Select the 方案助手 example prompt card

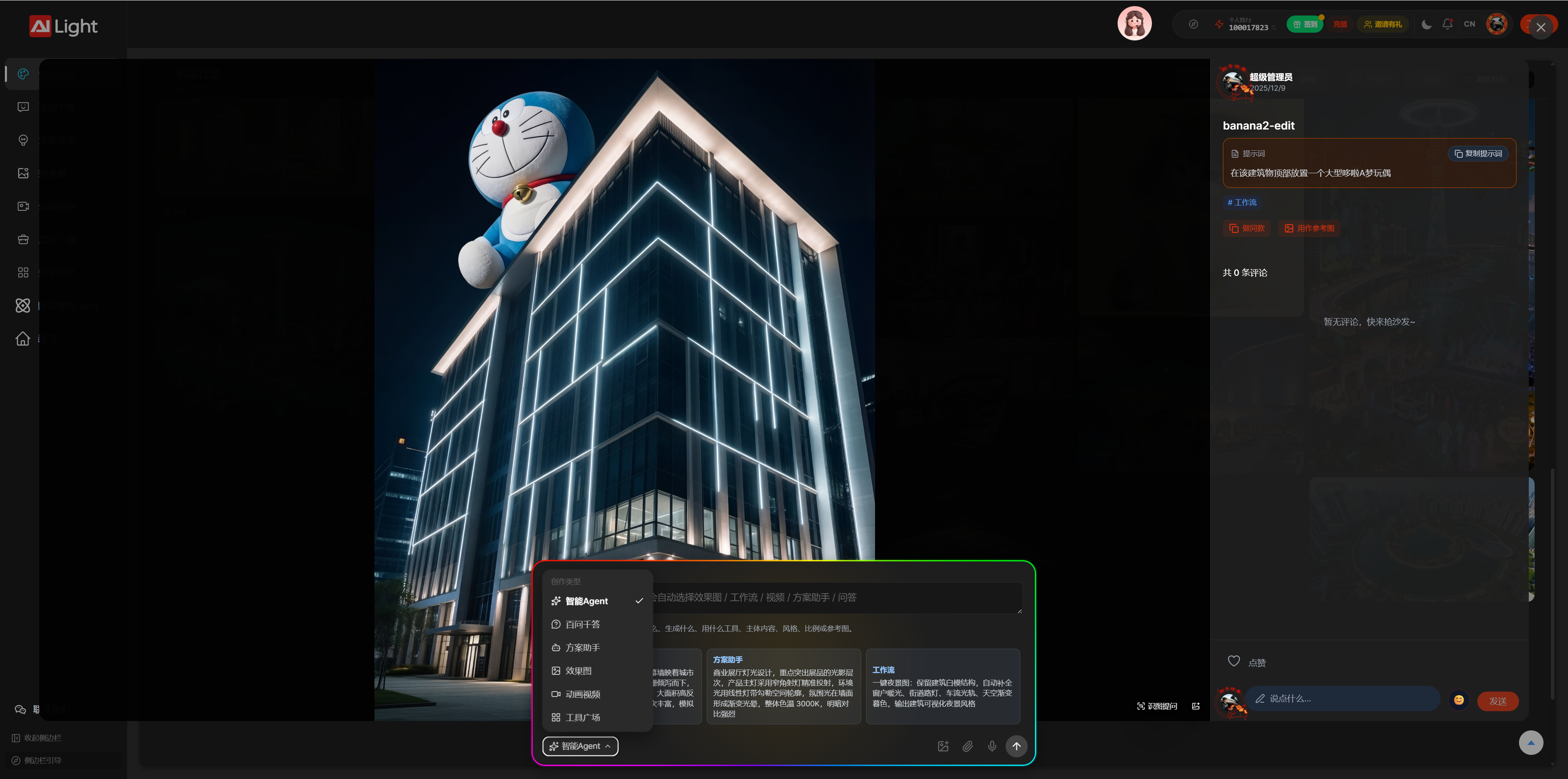coord(784,686)
